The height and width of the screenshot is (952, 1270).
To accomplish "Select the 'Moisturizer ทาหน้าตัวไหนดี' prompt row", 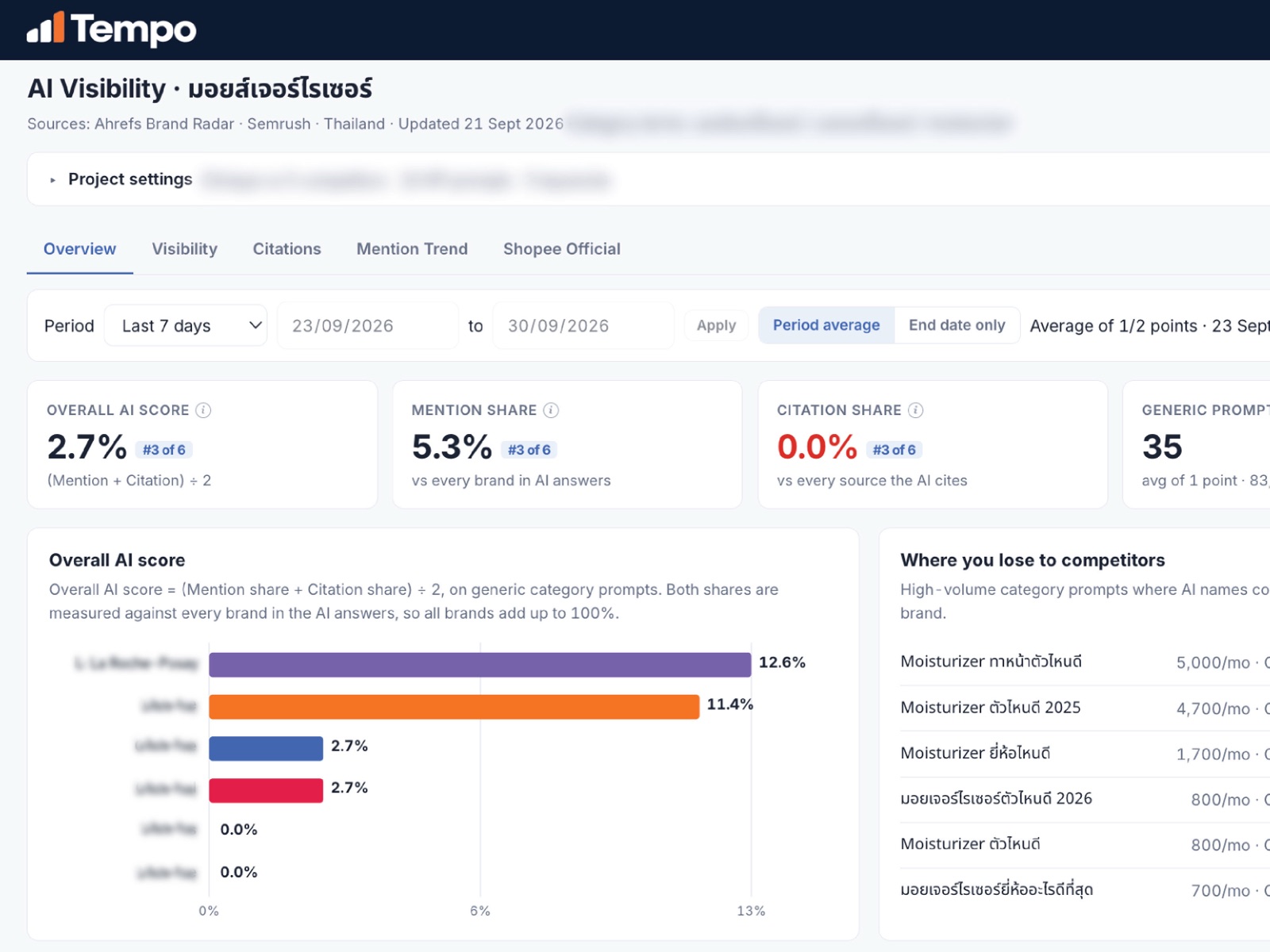I will click(1085, 662).
